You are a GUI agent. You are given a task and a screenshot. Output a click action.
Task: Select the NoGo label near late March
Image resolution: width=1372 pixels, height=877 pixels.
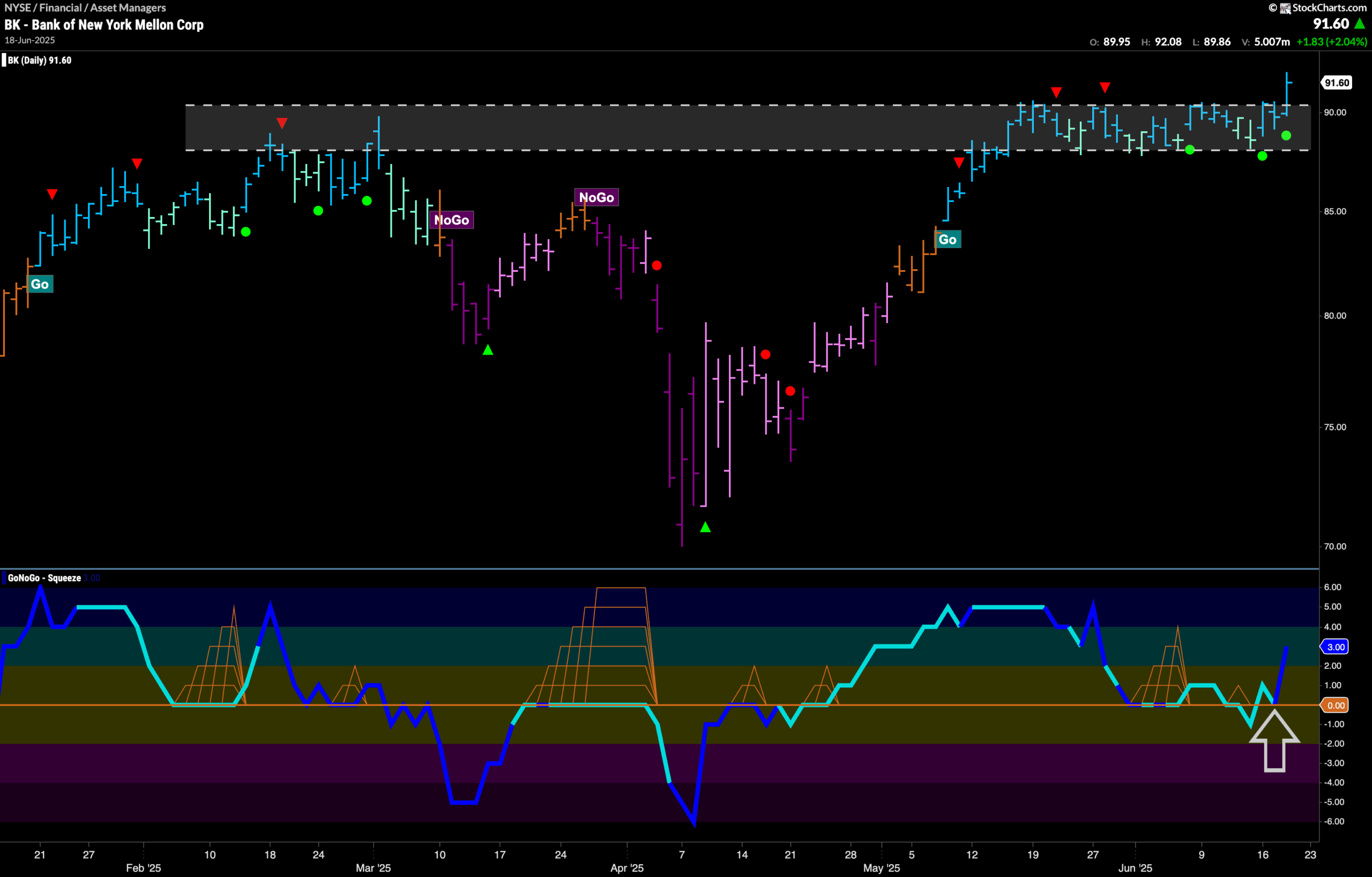coord(596,197)
